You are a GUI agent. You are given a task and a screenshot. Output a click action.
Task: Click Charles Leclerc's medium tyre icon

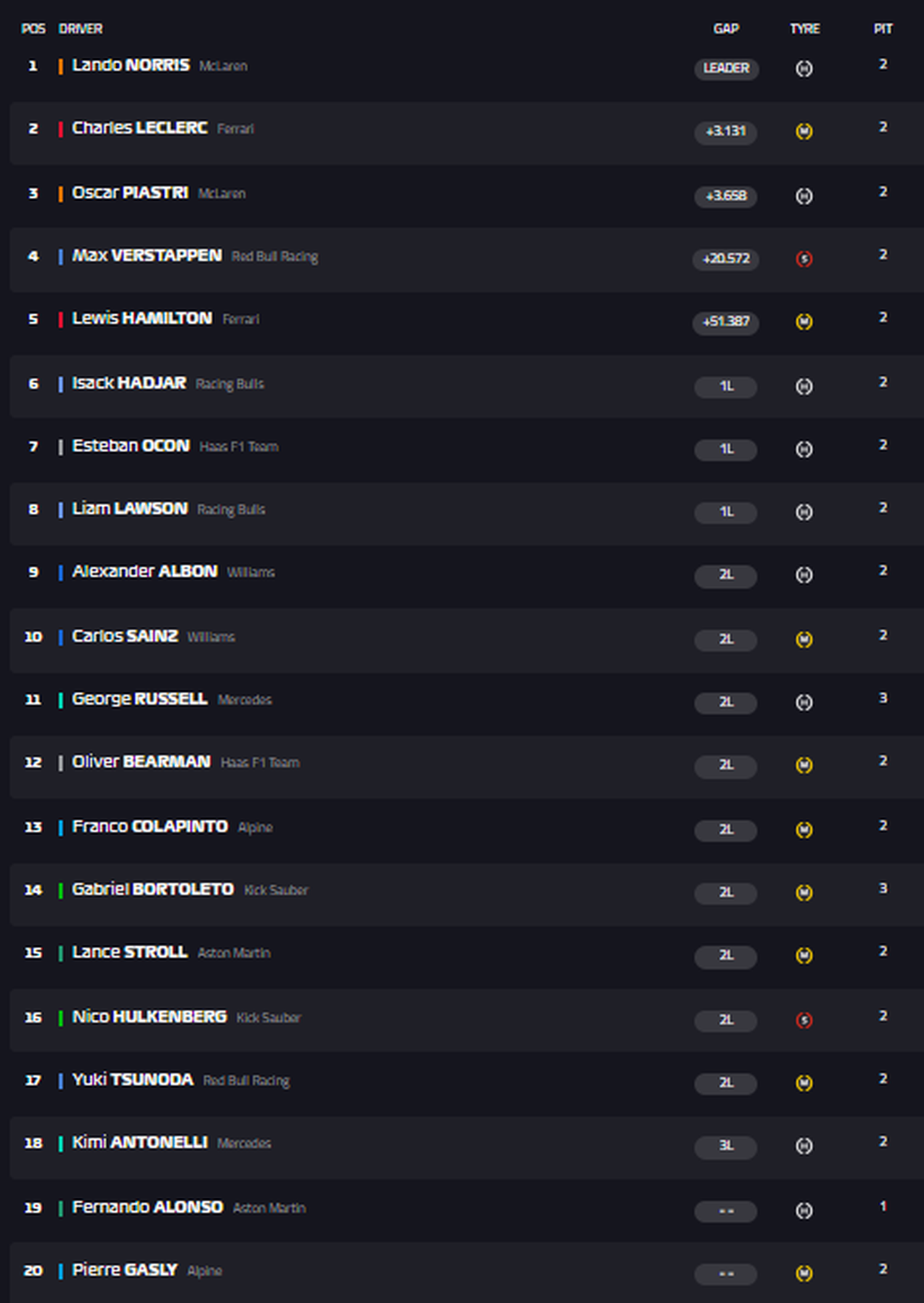tap(804, 131)
